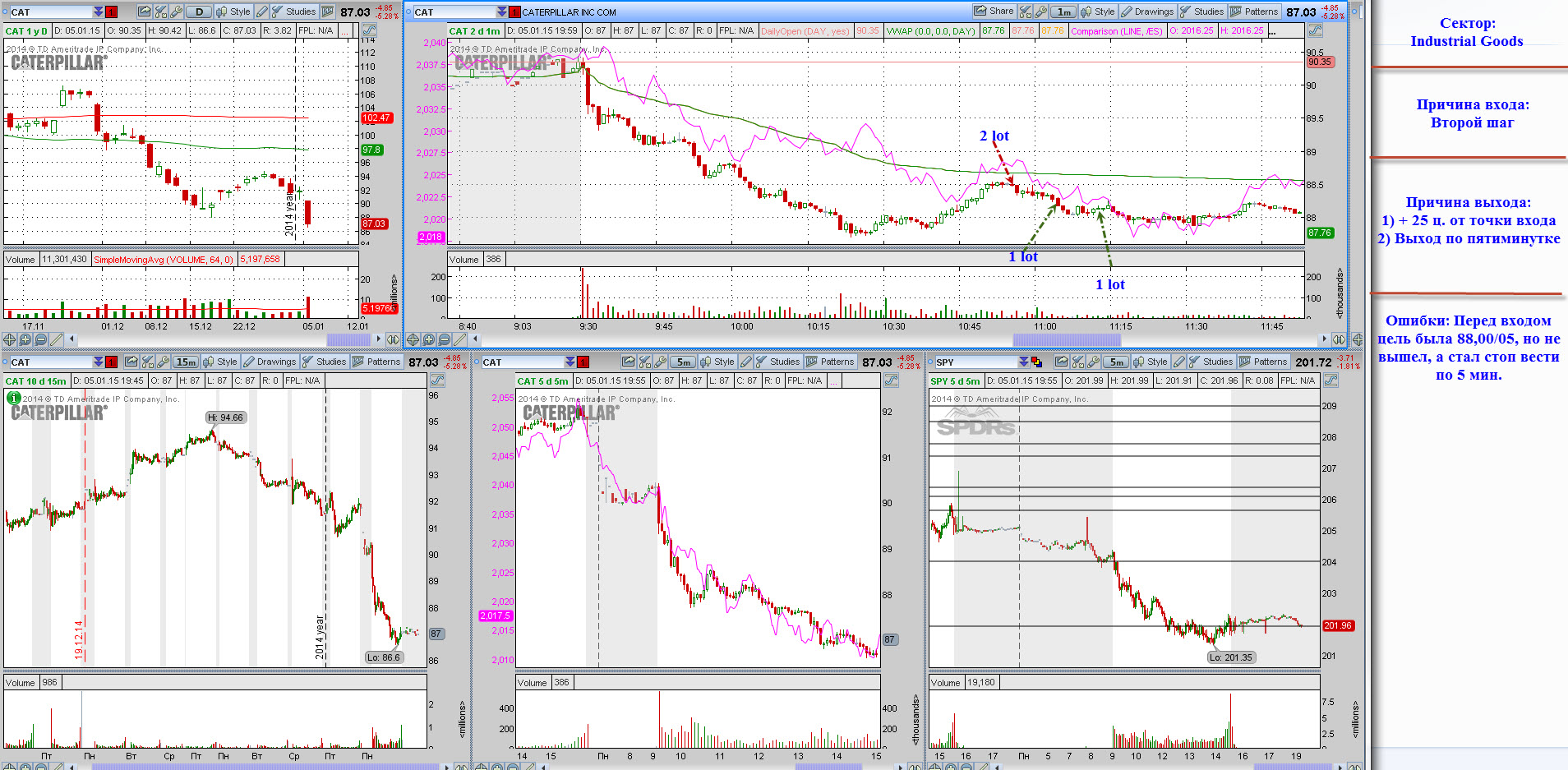
Task: Open the wrench settings on the SPY chart
Action: [x=1094, y=362]
